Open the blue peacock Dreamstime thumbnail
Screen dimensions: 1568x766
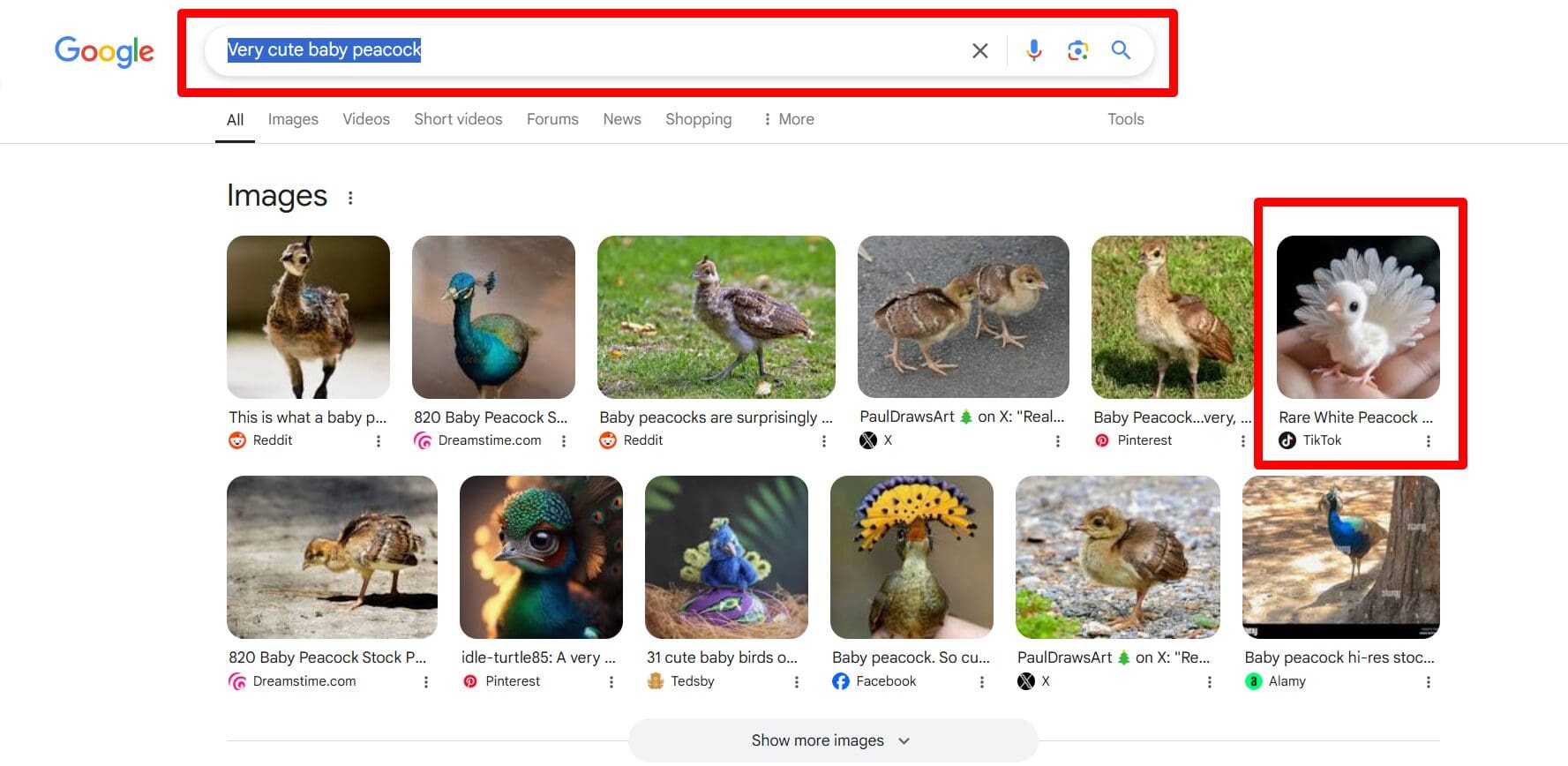tap(493, 317)
